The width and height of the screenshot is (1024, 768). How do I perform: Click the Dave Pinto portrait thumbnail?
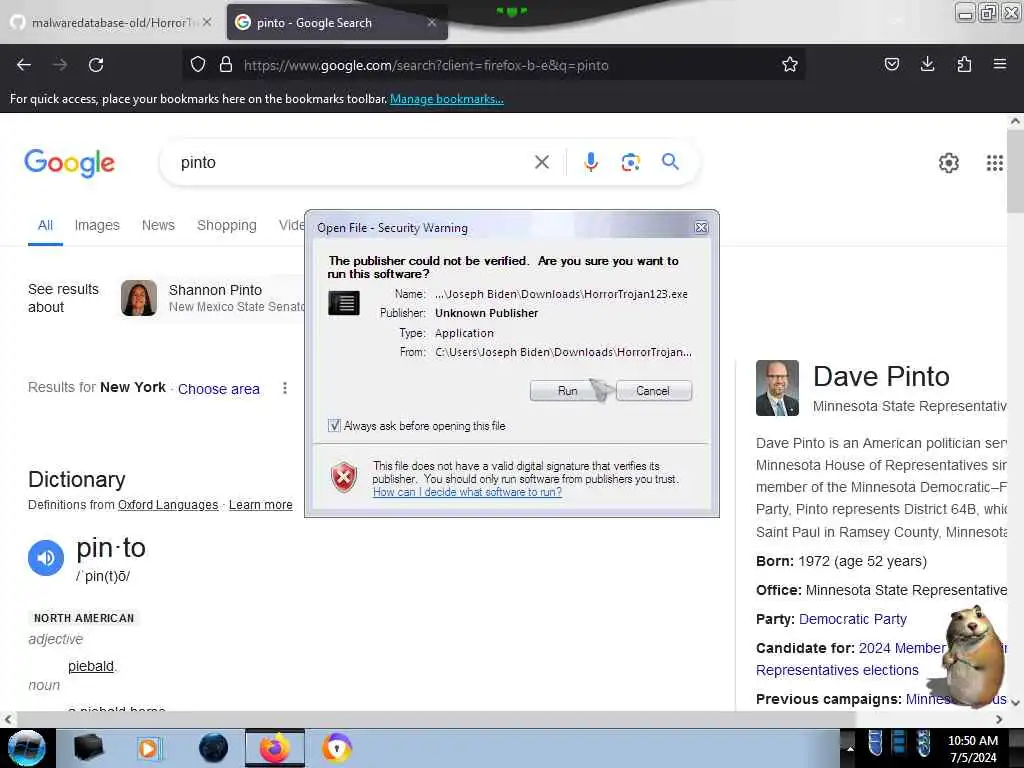(777, 388)
